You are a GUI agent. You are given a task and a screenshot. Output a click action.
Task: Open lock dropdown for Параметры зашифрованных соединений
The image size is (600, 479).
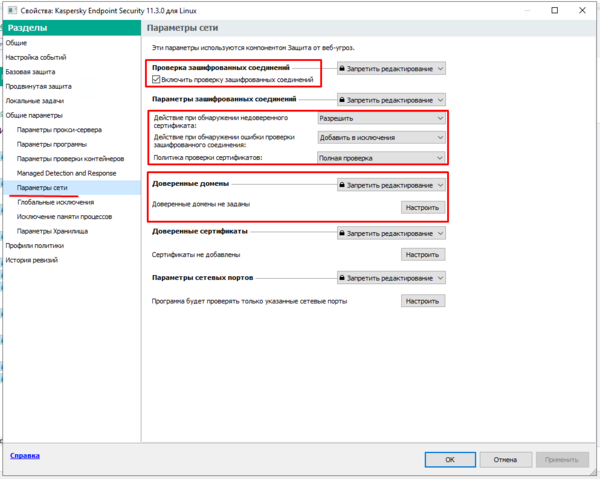391,100
